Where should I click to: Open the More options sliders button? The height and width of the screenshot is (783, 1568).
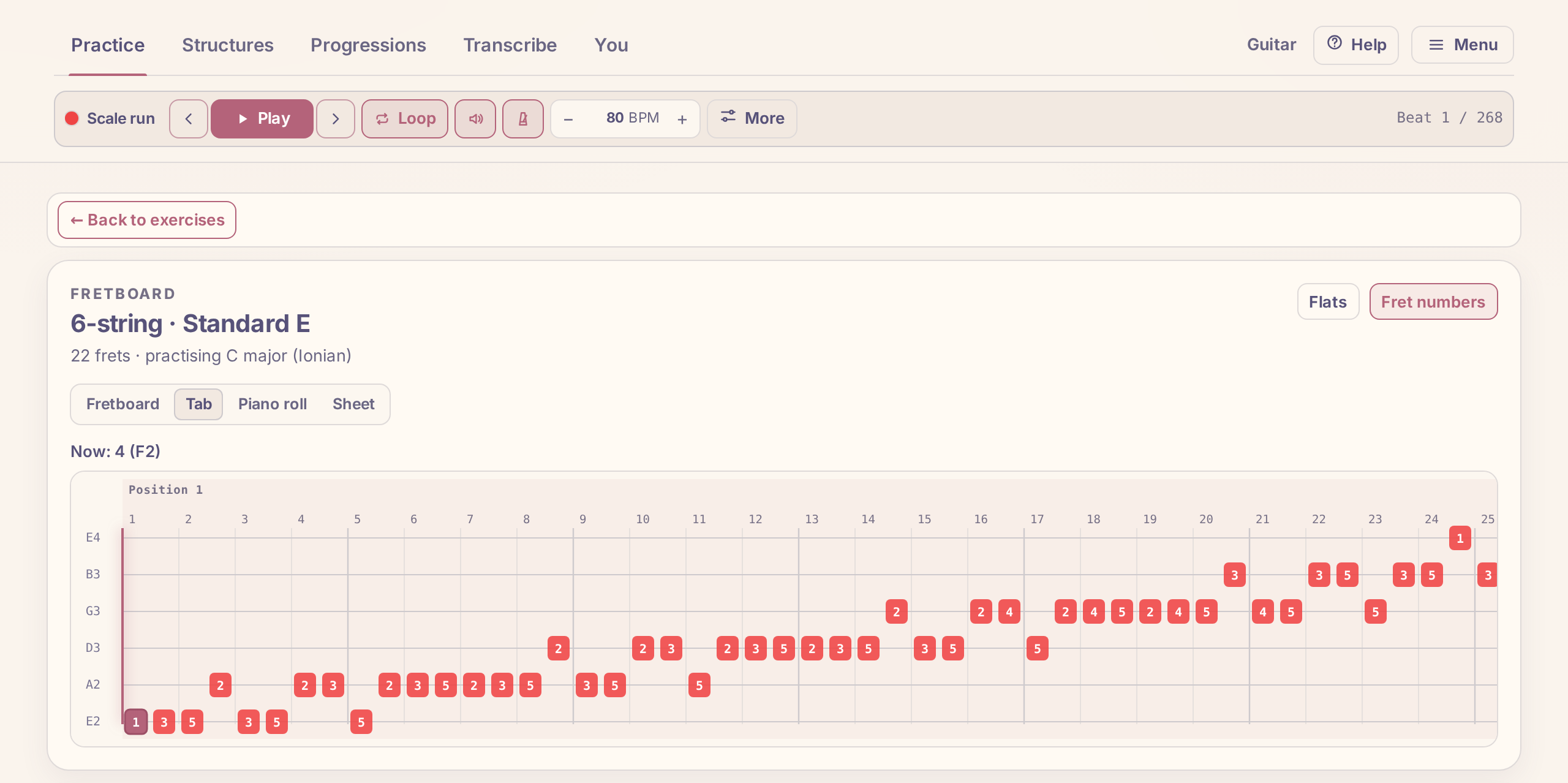pos(752,119)
